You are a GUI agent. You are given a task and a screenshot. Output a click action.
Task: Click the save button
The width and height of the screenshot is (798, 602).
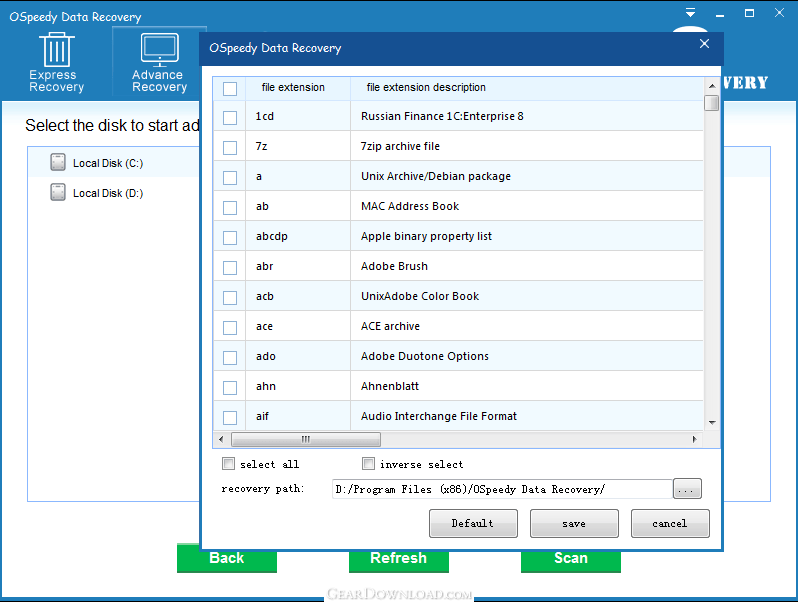[x=574, y=524]
